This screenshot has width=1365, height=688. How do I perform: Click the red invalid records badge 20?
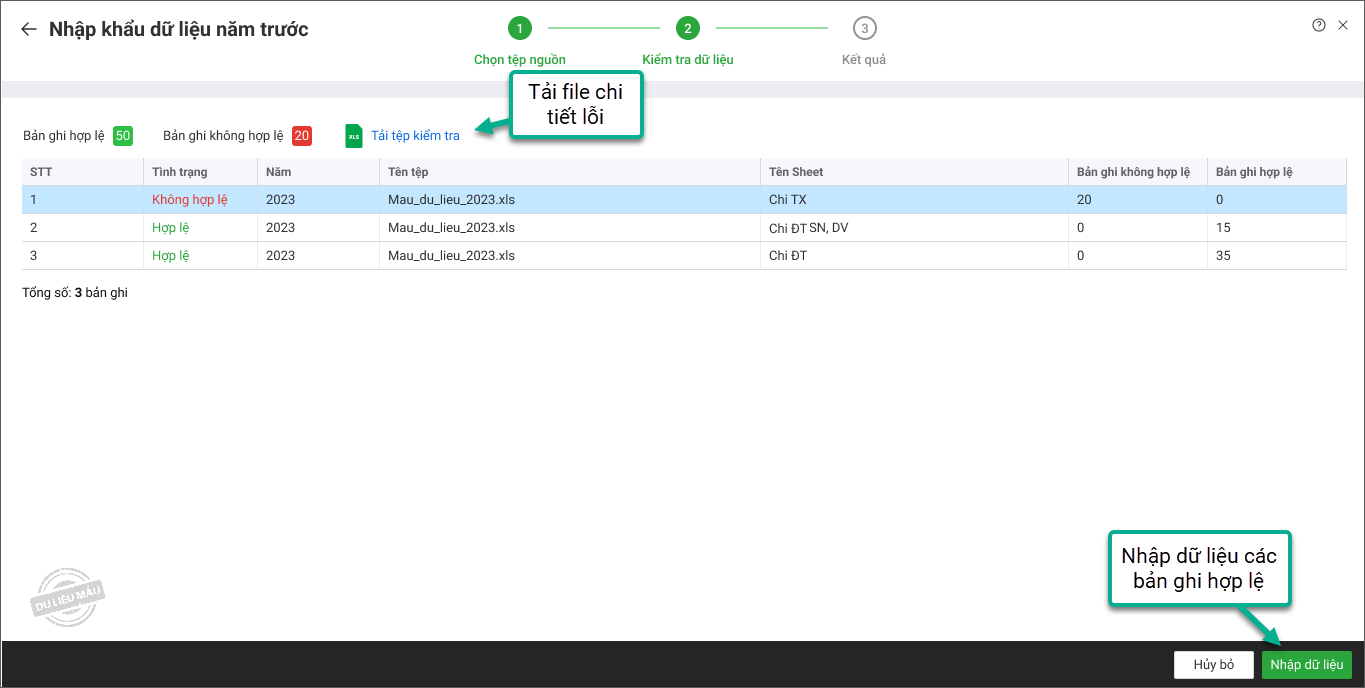(302, 136)
